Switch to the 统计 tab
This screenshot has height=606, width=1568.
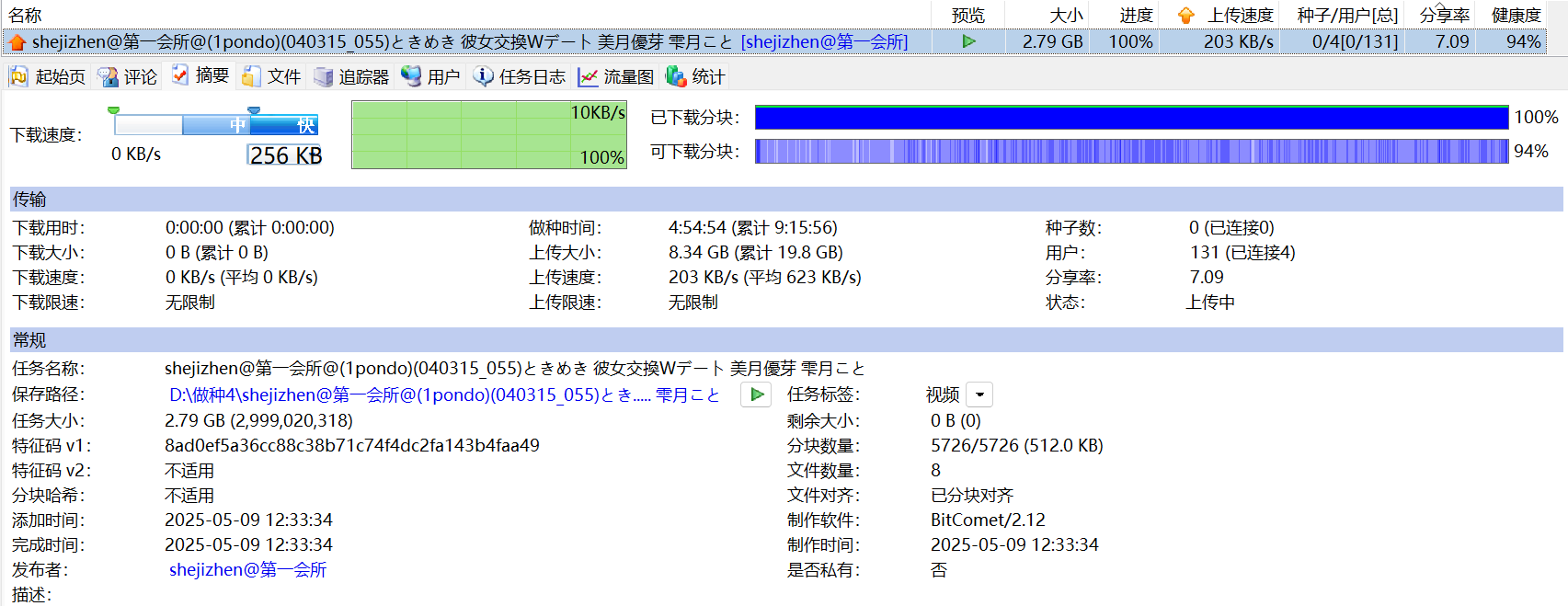coord(696,76)
